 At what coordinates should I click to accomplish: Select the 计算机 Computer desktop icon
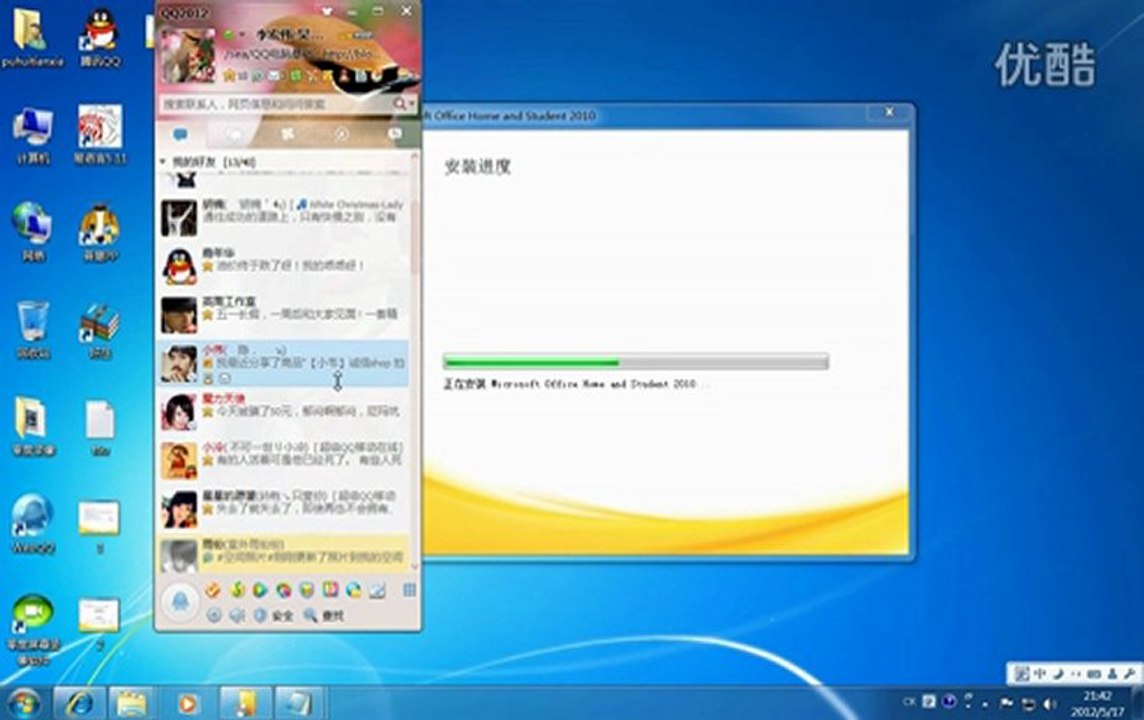click(x=33, y=136)
